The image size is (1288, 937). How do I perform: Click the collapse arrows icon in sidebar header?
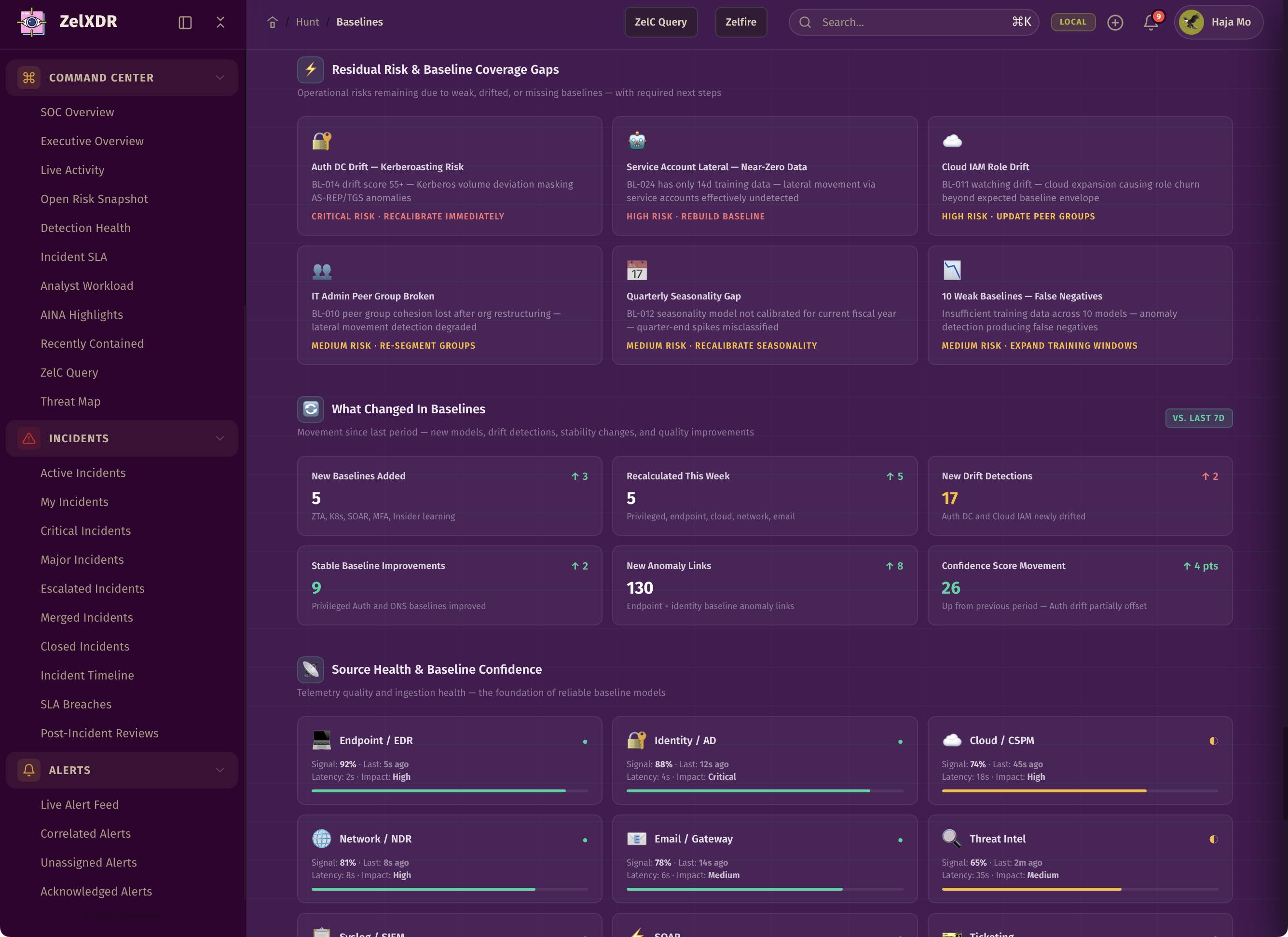[x=220, y=22]
